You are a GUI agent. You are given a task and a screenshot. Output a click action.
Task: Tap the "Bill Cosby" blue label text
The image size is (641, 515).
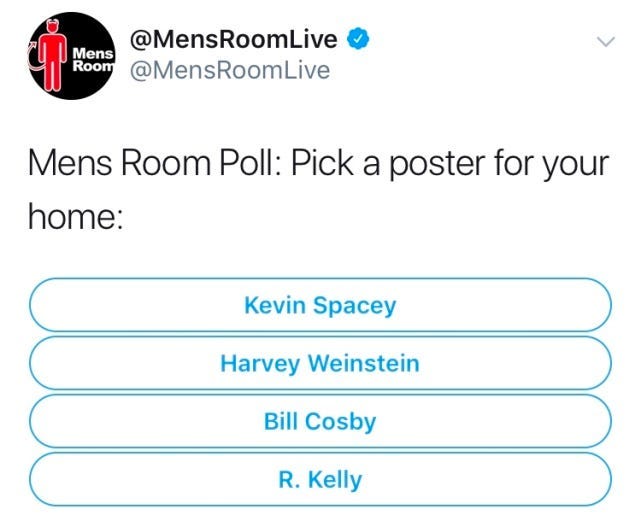320,421
